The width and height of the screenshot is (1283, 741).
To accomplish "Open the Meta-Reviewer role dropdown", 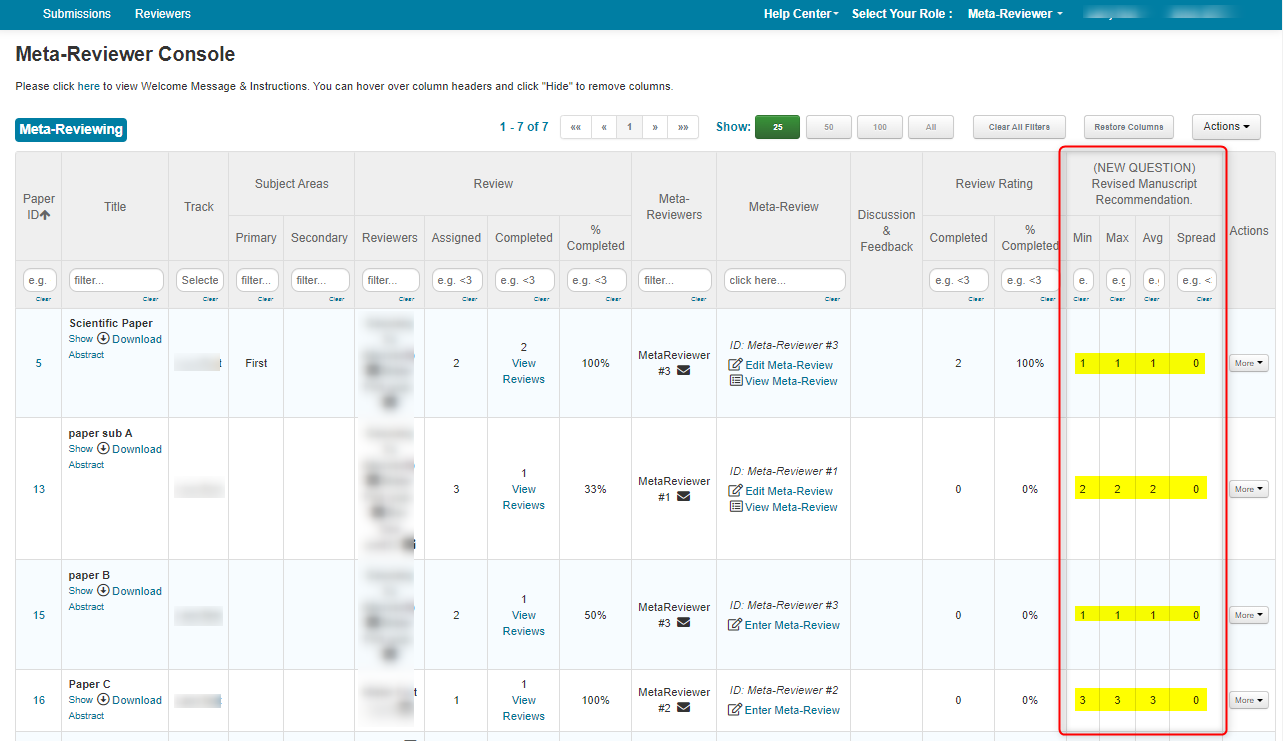I will (1015, 14).
